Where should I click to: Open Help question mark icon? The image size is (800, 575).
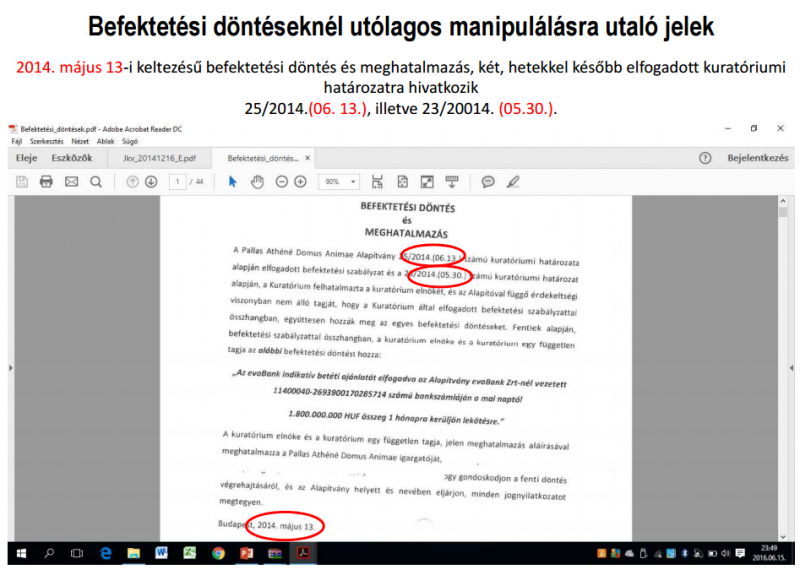pyautogui.click(x=705, y=158)
